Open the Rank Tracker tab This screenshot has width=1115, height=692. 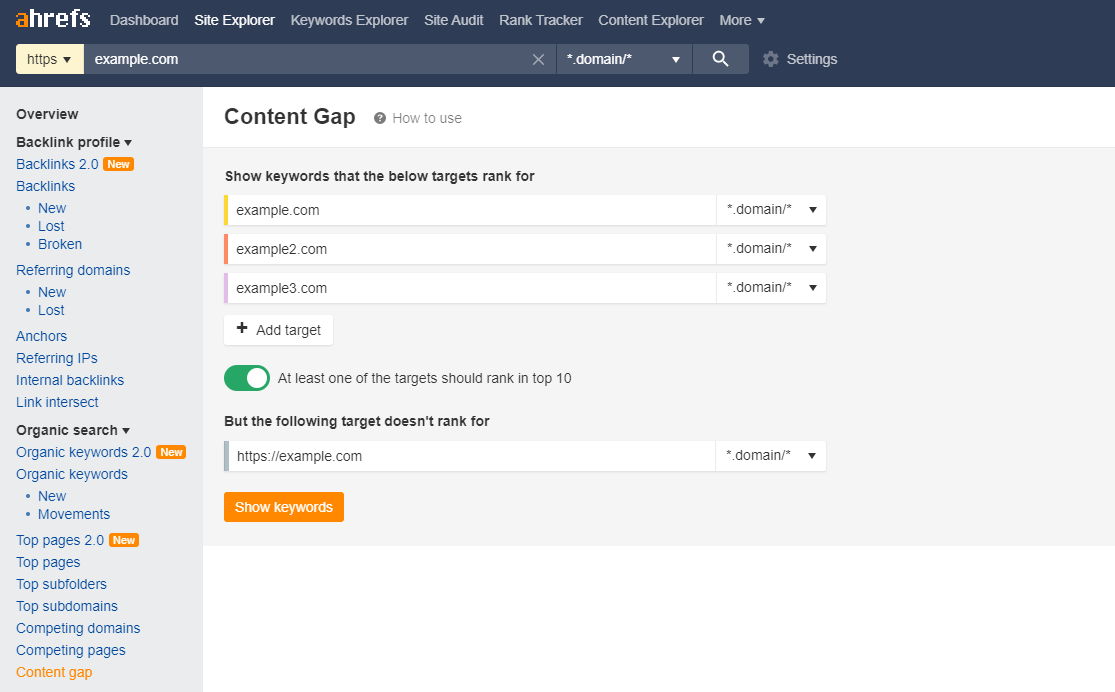(x=540, y=20)
